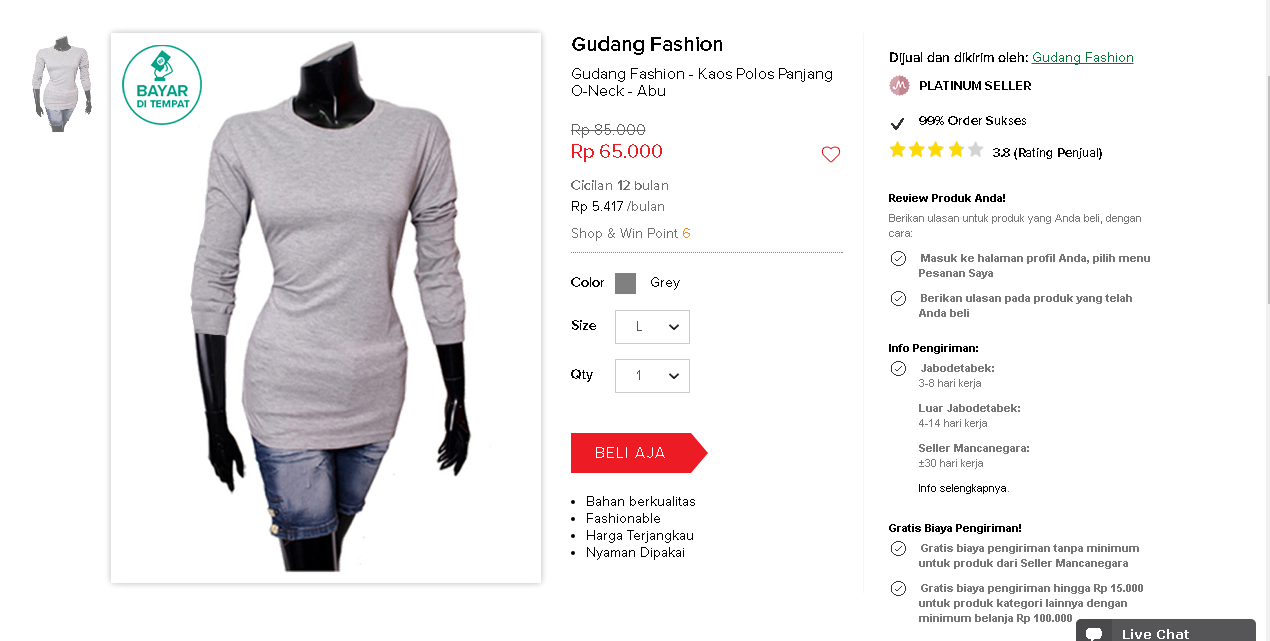
Task: Click the main product image
Action: 326,310
